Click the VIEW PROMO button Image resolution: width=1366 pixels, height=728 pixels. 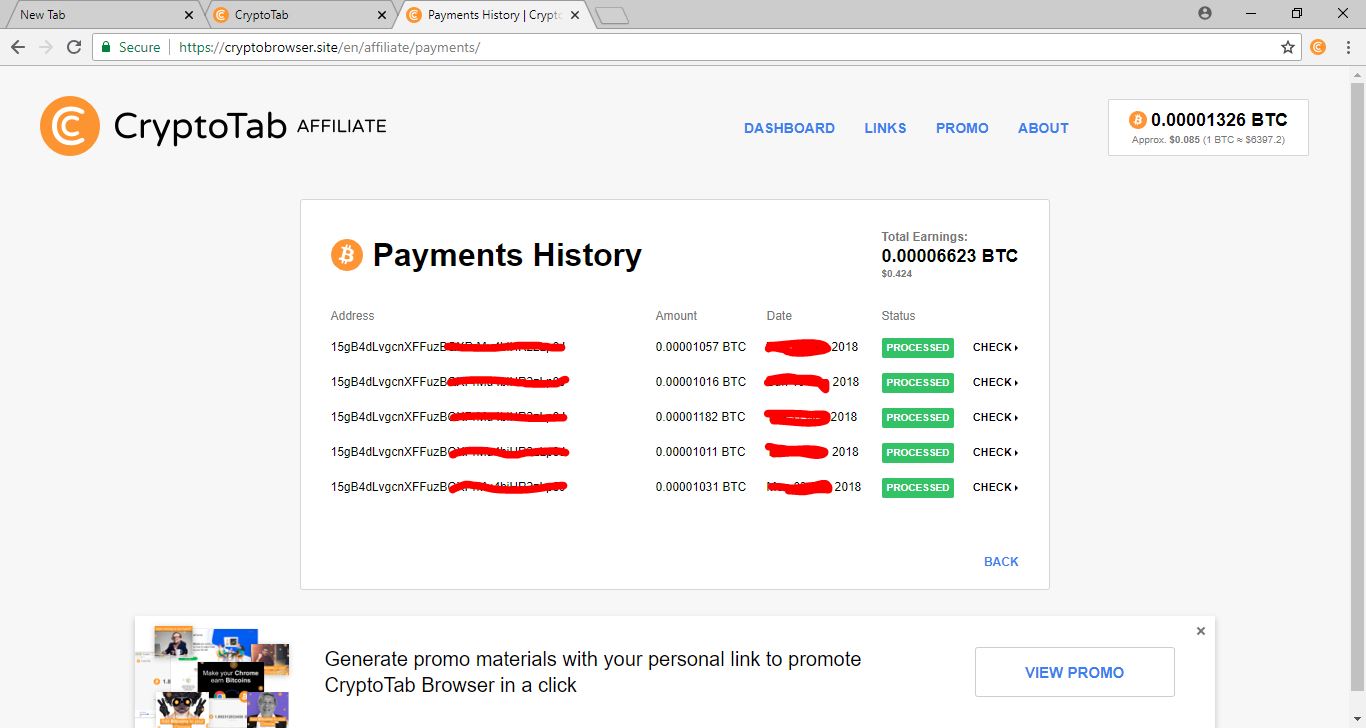(x=1075, y=672)
